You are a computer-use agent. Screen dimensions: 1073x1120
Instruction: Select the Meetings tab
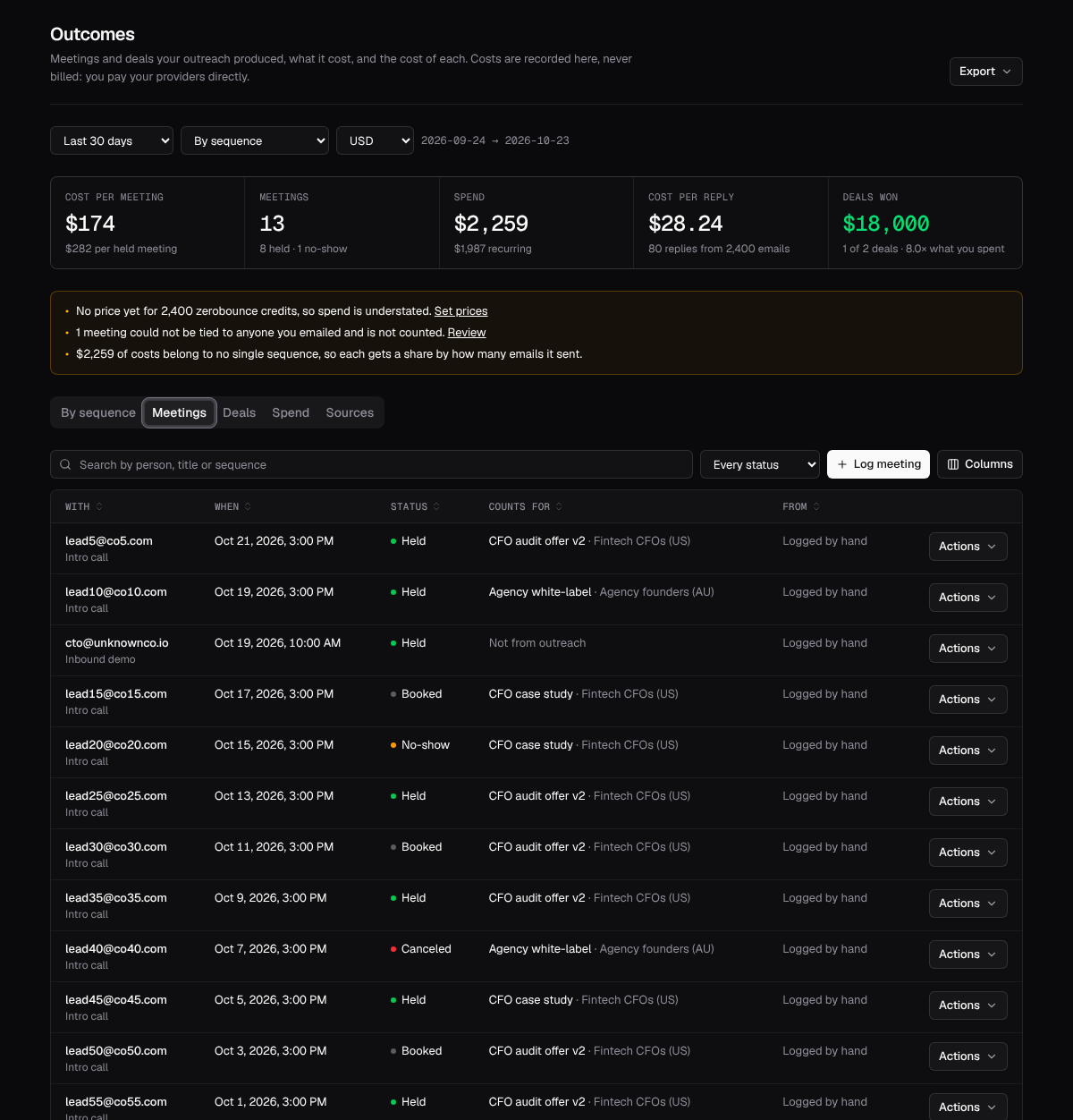click(x=179, y=412)
